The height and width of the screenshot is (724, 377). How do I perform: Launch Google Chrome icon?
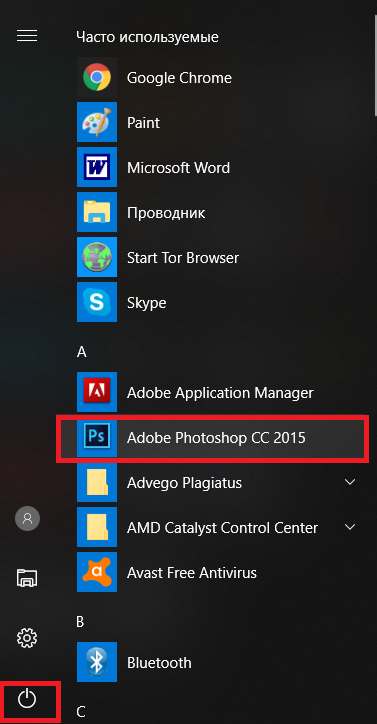[x=97, y=77]
